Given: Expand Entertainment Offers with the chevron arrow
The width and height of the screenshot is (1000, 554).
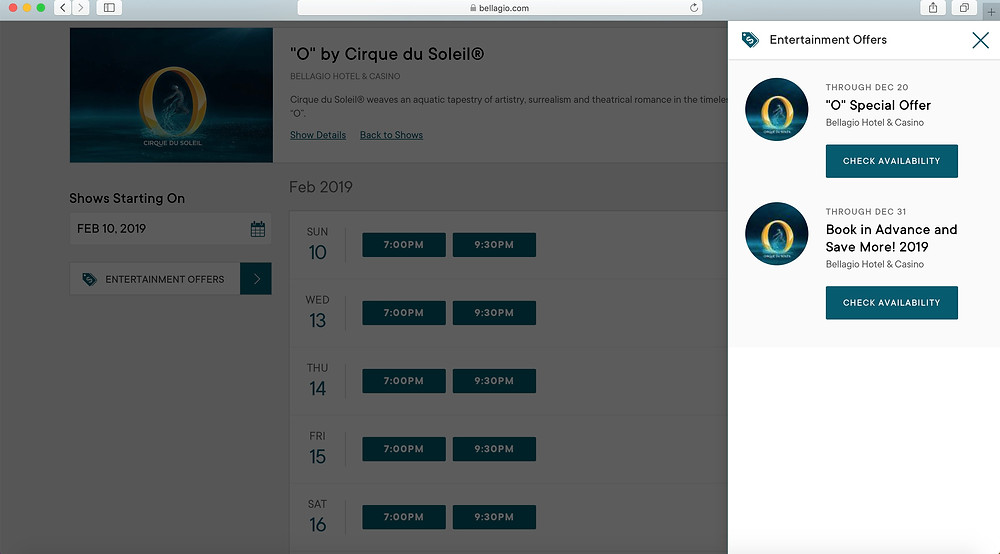Looking at the screenshot, I should pos(256,279).
